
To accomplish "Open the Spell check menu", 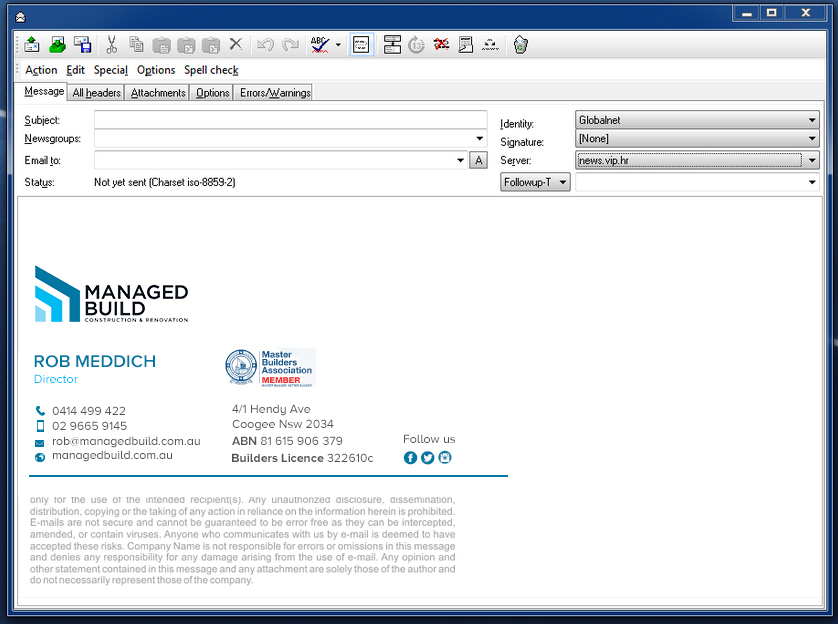I will (211, 70).
